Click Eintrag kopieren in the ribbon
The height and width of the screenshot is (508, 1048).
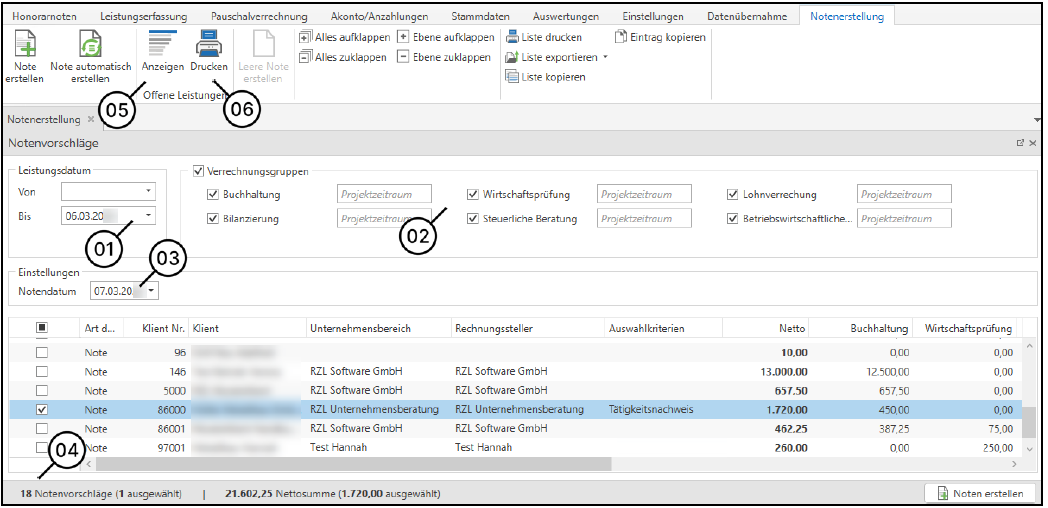click(x=660, y=37)
